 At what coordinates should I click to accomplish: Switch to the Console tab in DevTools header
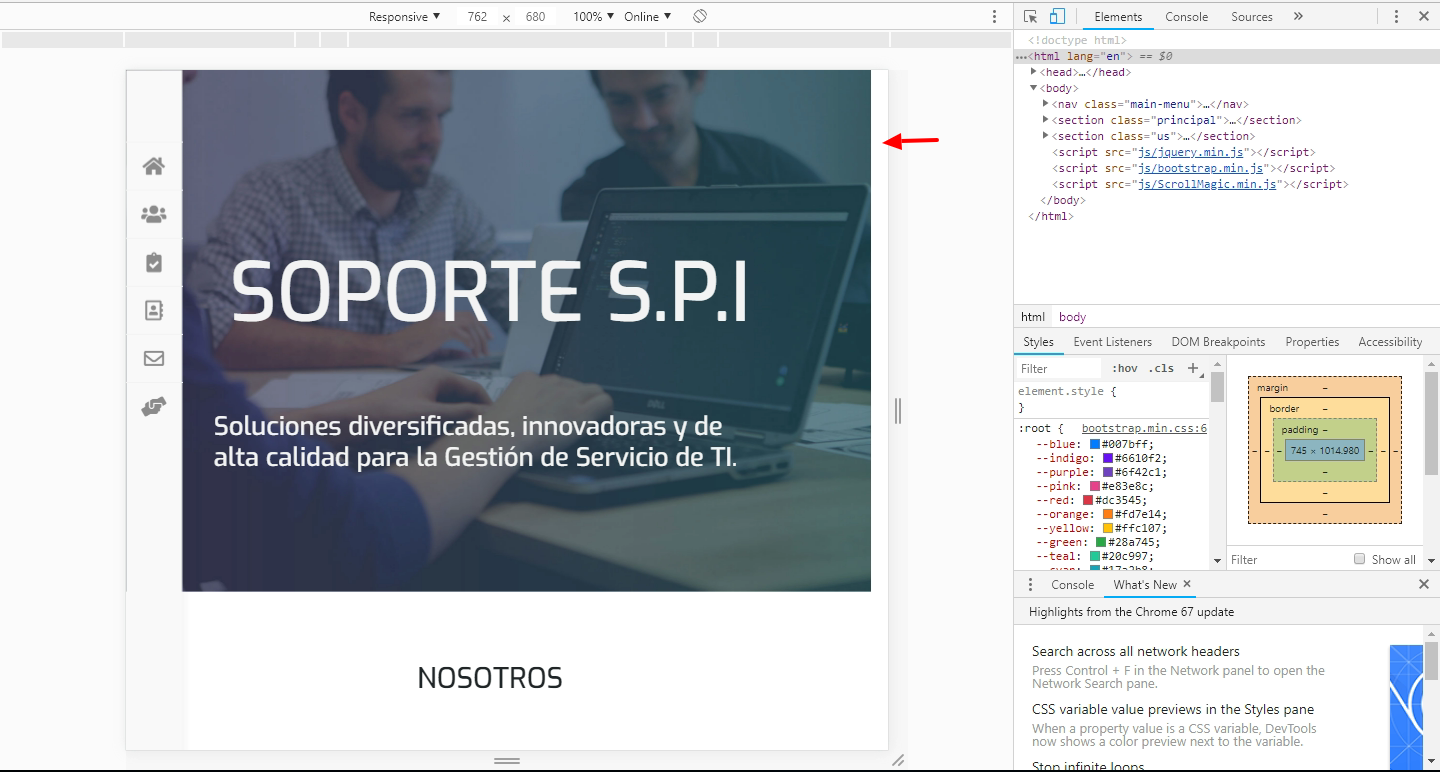(1187, 16)
